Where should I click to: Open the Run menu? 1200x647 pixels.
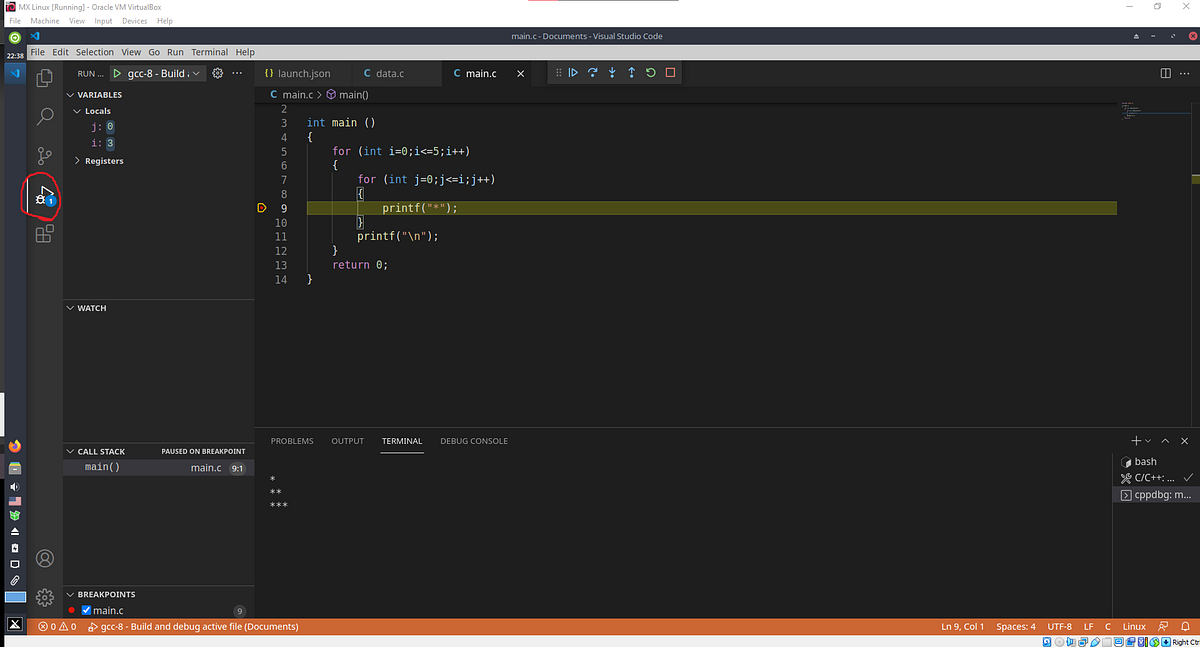tap(175, 51)
